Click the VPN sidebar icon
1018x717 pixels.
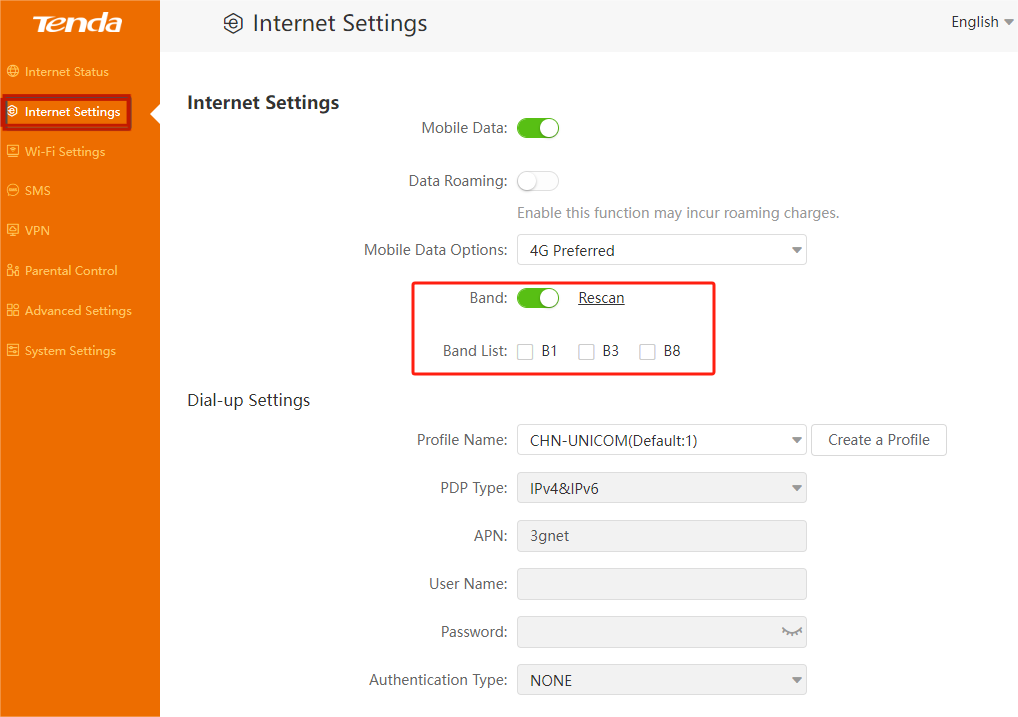tap(13, 231)
